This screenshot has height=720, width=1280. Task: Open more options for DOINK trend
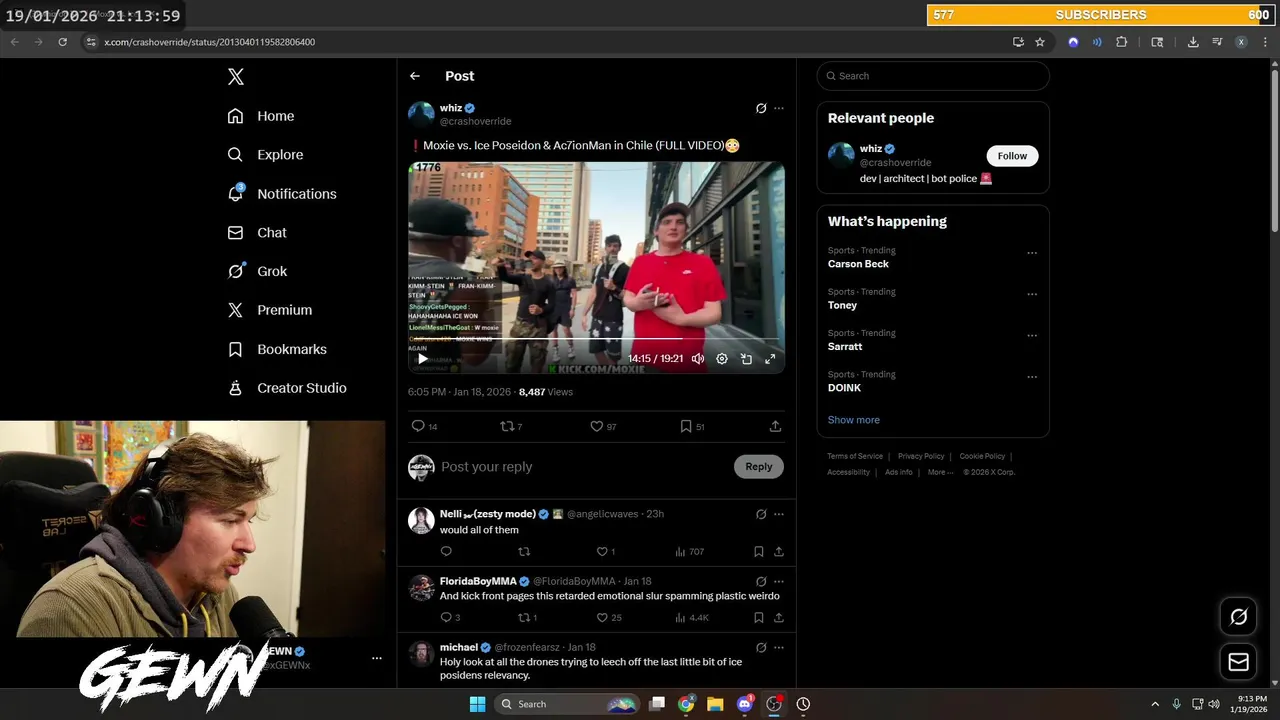pyautogui.click(x=1032, y=376)
